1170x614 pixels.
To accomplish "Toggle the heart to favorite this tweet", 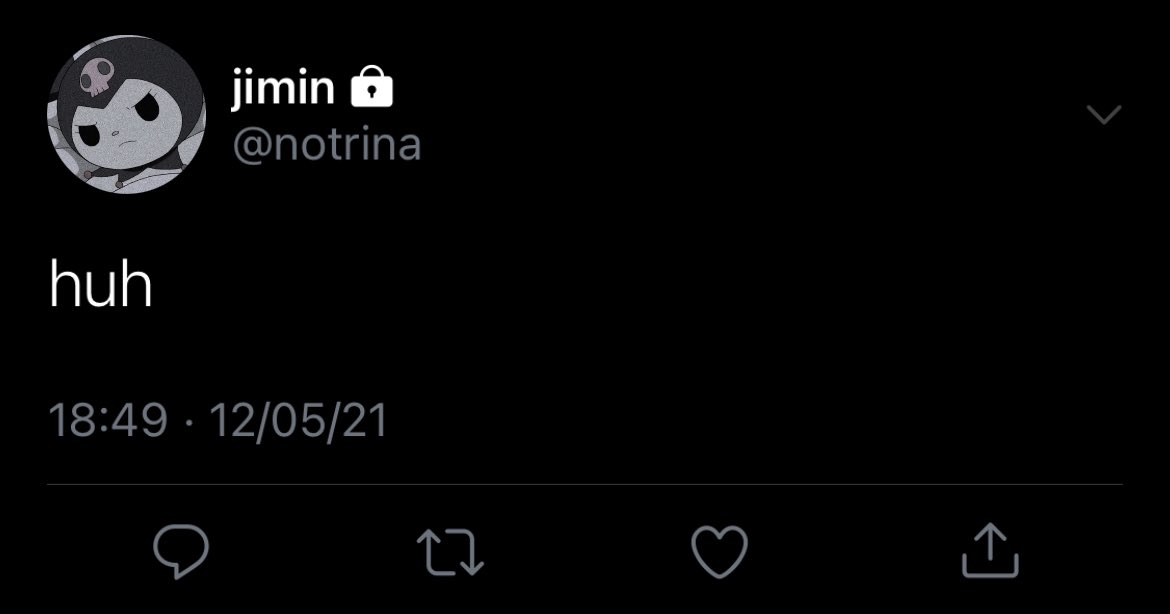I will click(719, 551).
